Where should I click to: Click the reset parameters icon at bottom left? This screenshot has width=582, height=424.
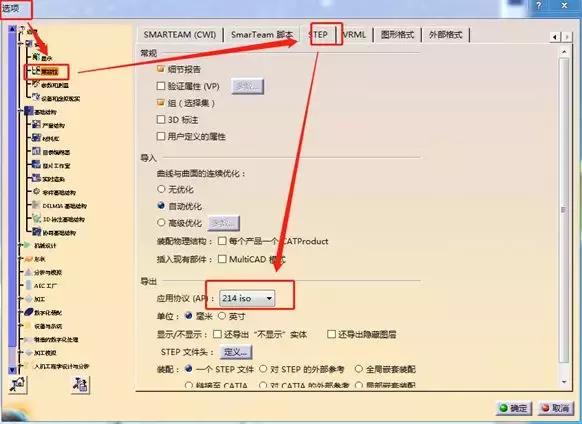pos(17,384)
